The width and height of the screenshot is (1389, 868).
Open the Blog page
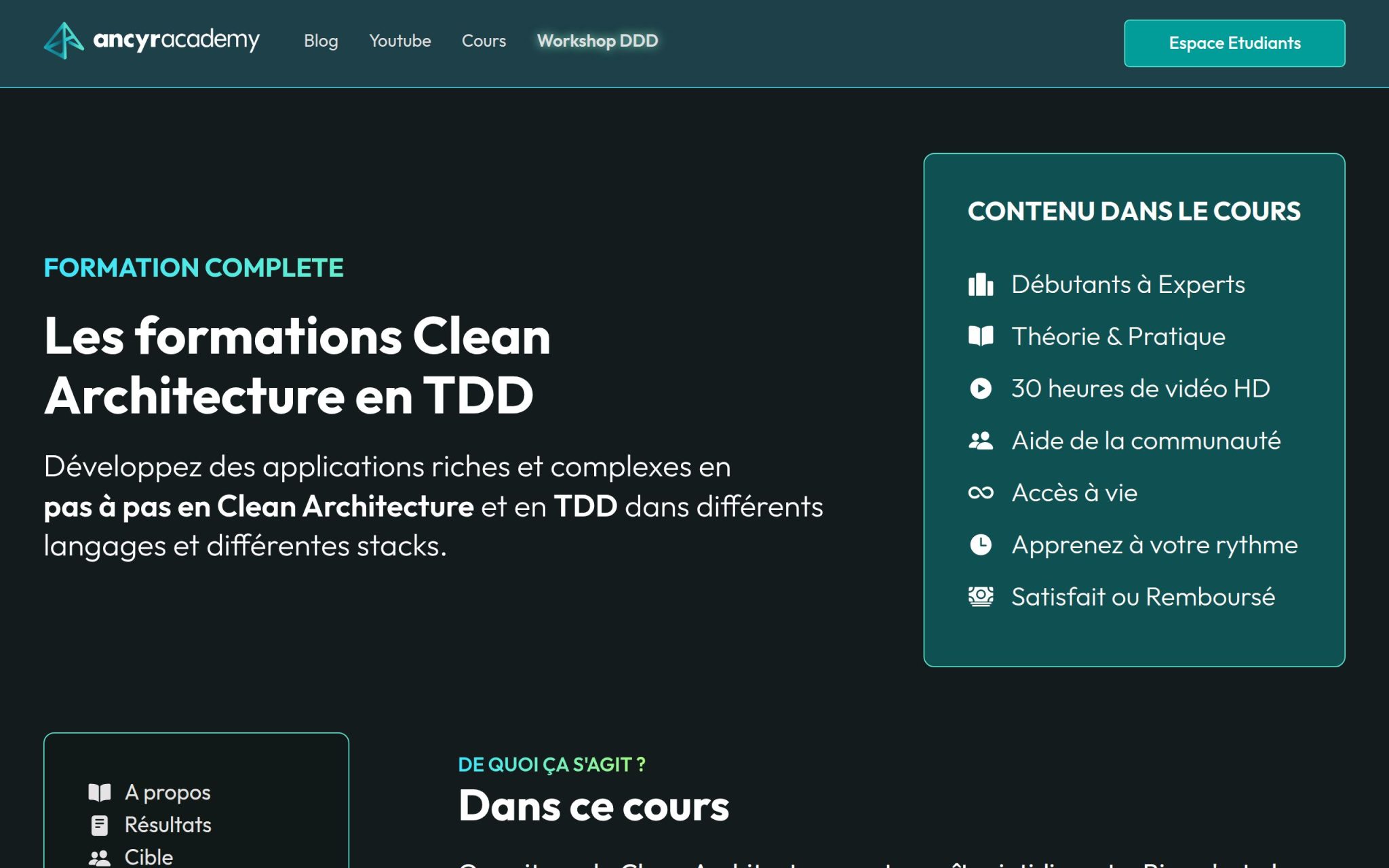(x=321, y=41)
